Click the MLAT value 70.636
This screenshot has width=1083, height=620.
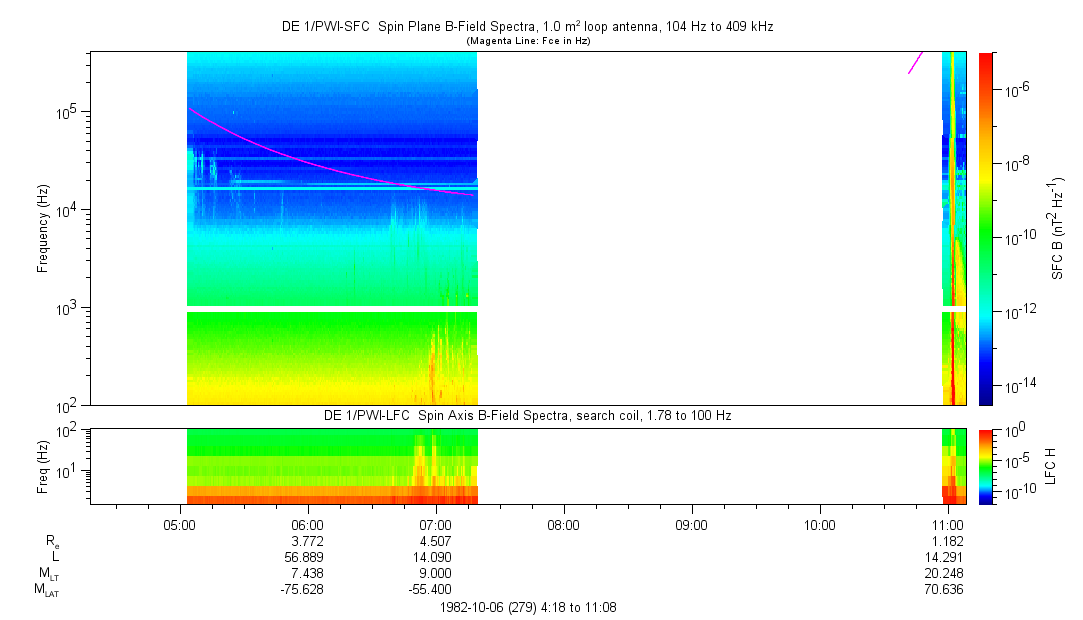pos(947,590)
